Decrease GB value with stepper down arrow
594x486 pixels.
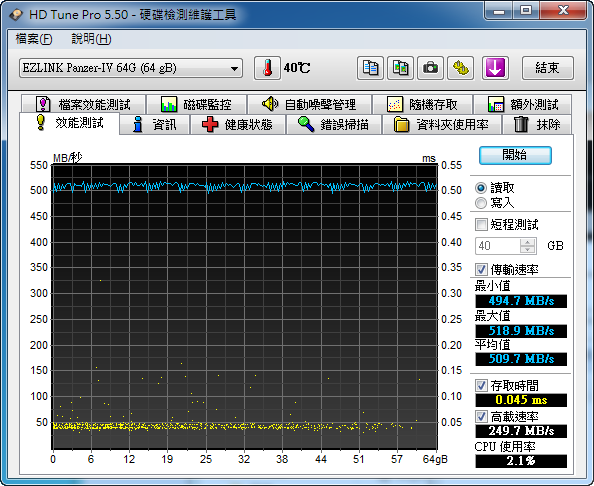[x=527, y=250]
